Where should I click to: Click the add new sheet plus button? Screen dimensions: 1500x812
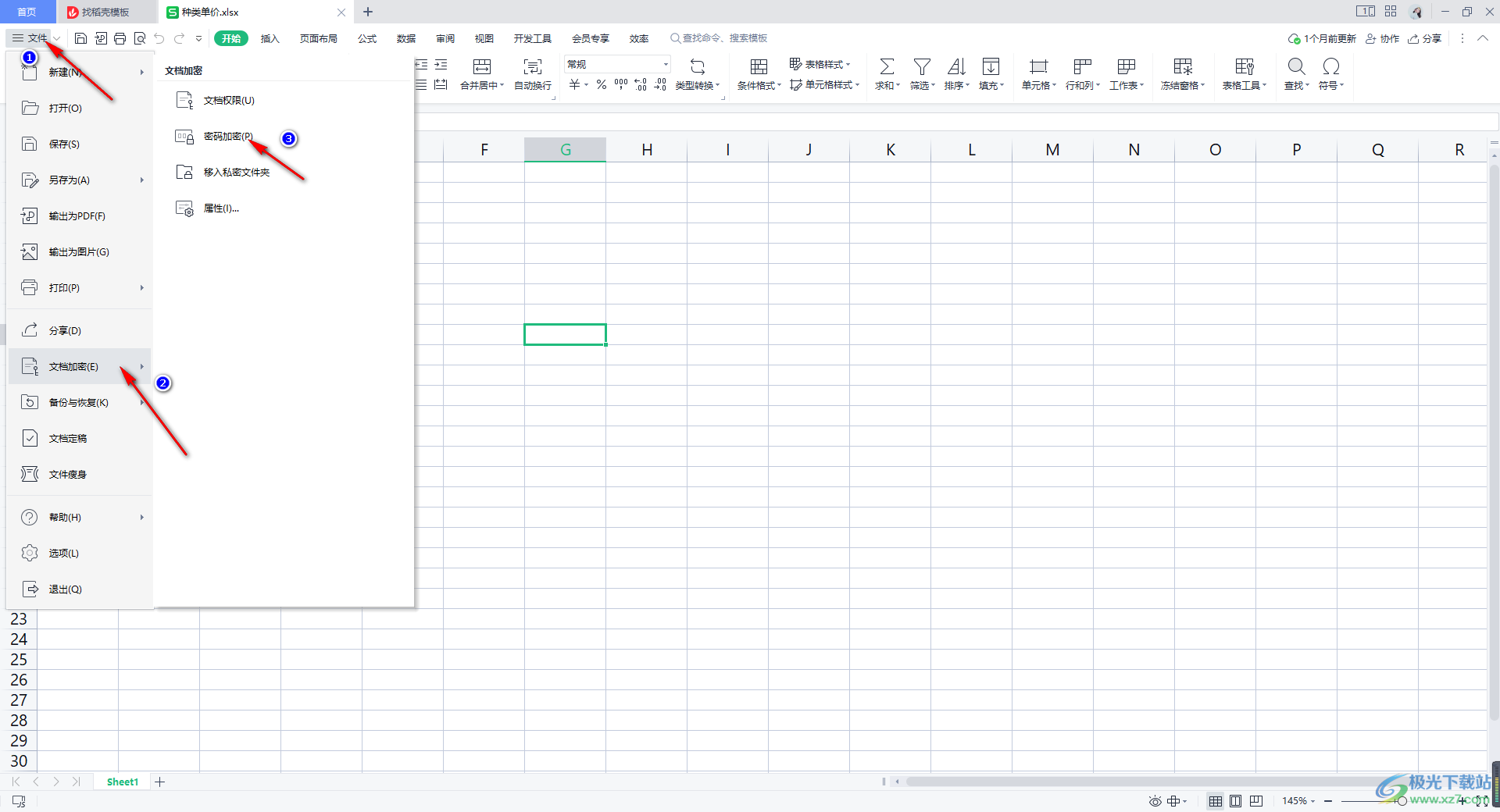pyautogui.click(x=160, y=782)
